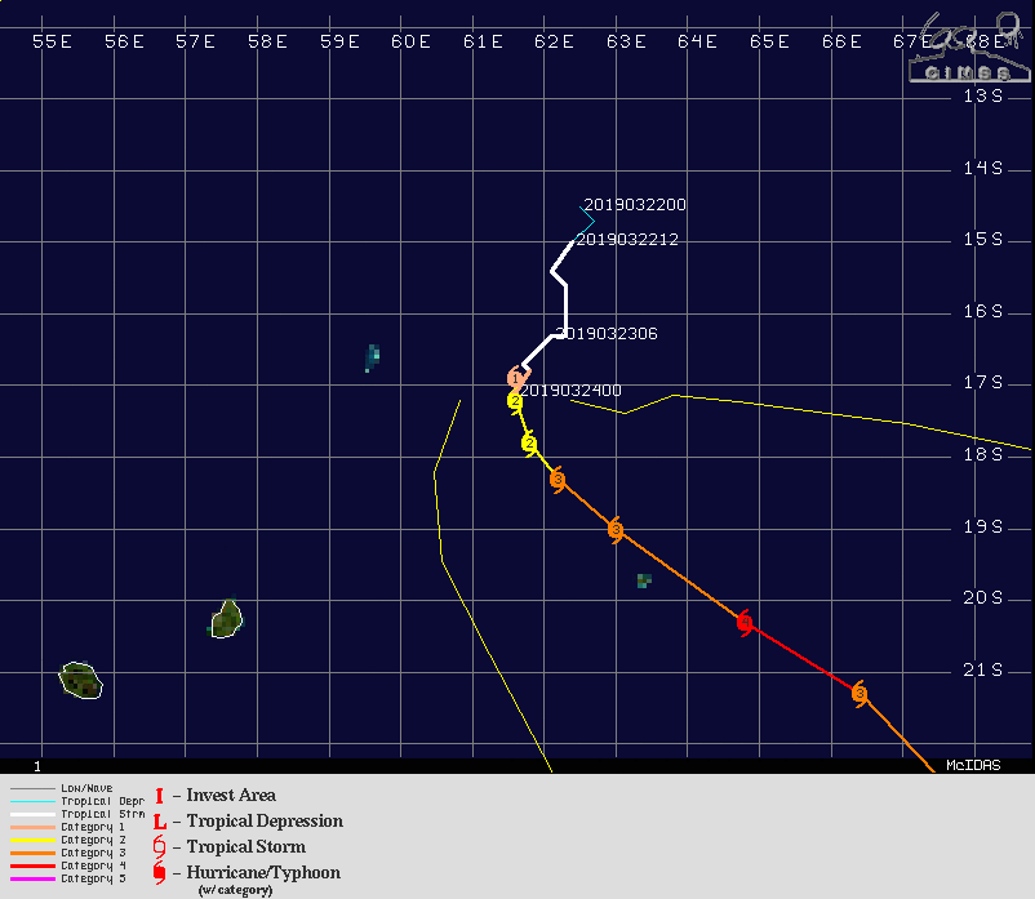1035x899 pixels.
Task: Click the 62E longitude label
Action: (554, 42)
